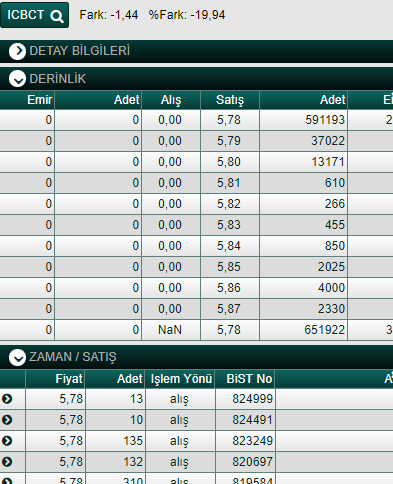Click the quantity 4000 cell

(x=304, y=288)
